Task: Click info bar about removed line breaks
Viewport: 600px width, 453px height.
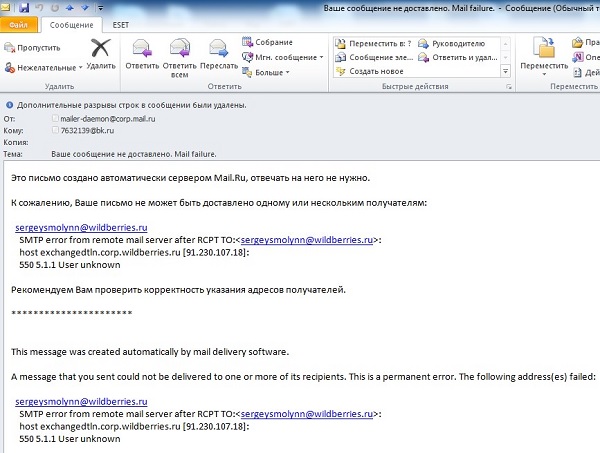Action: 132,105
